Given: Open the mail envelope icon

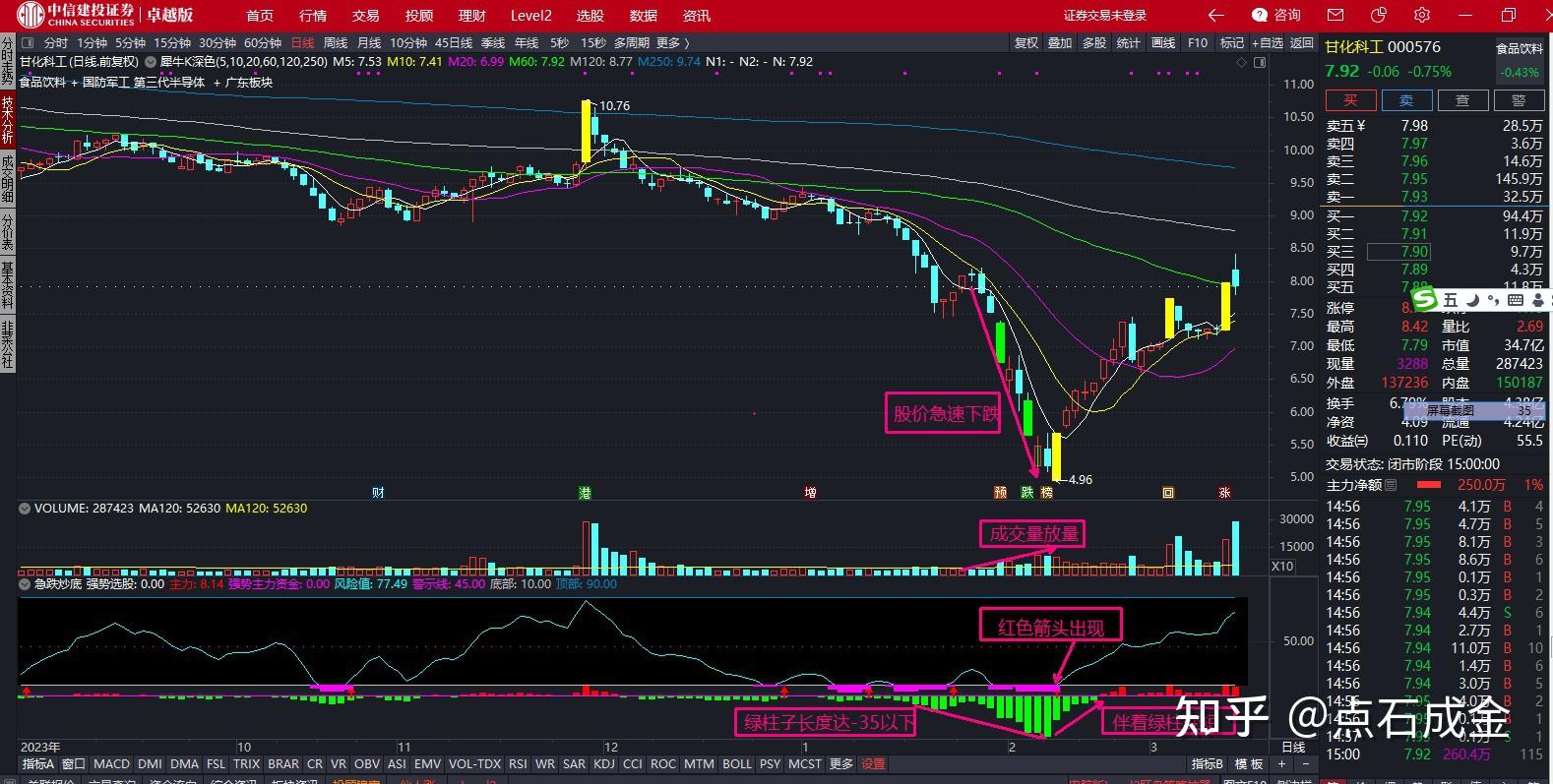Looking at the screenshot, I should tap(1336, 15).
